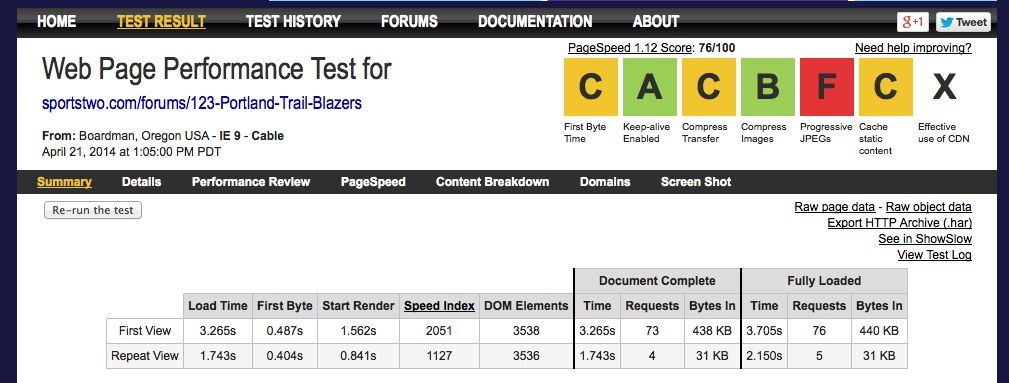
Task: Click First View fully loaded requests 76
Action: (819, 331)
